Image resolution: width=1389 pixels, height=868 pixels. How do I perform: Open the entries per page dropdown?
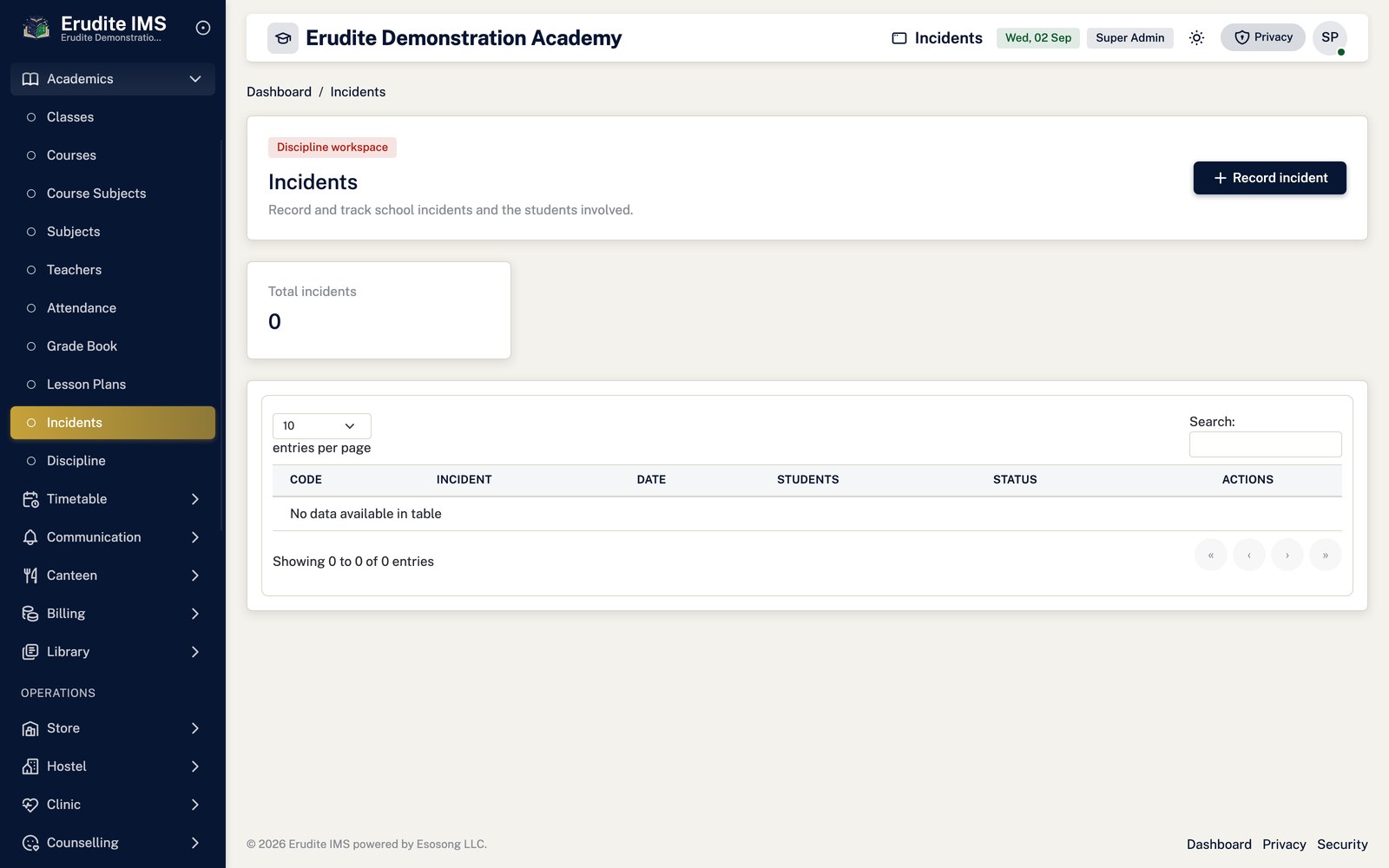click(x=322, y=426)
